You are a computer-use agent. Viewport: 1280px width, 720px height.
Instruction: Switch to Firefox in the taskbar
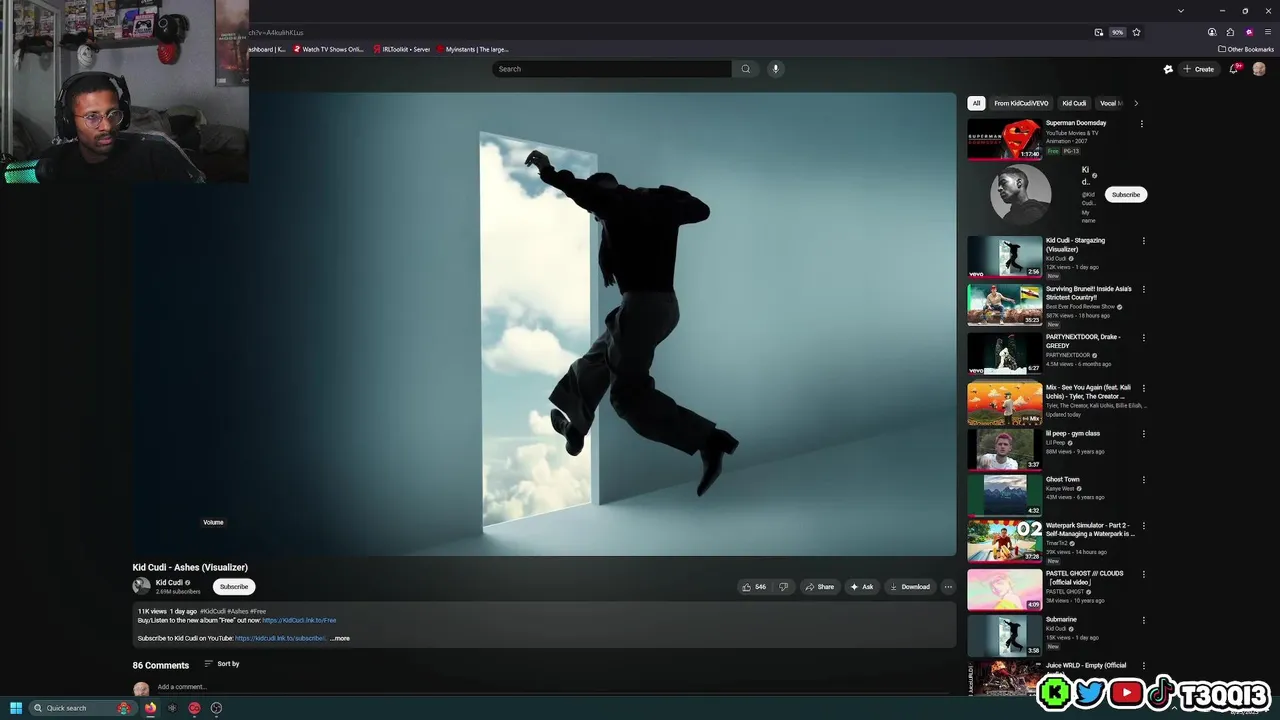[x=150, y=708]
